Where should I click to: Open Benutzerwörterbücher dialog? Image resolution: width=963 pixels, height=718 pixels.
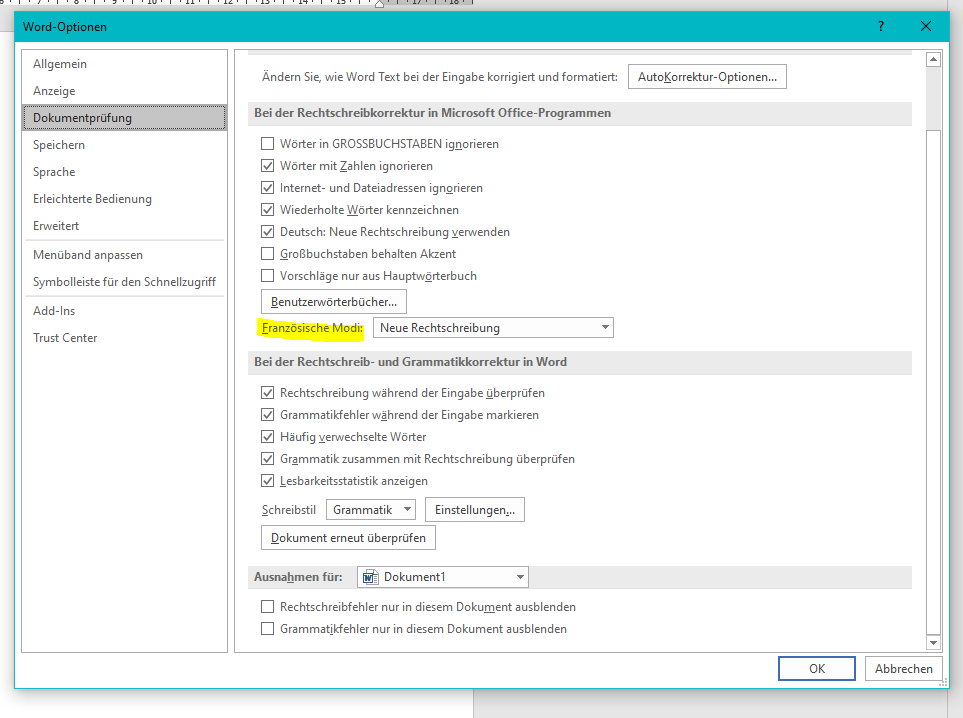click(x=333, y=302)
